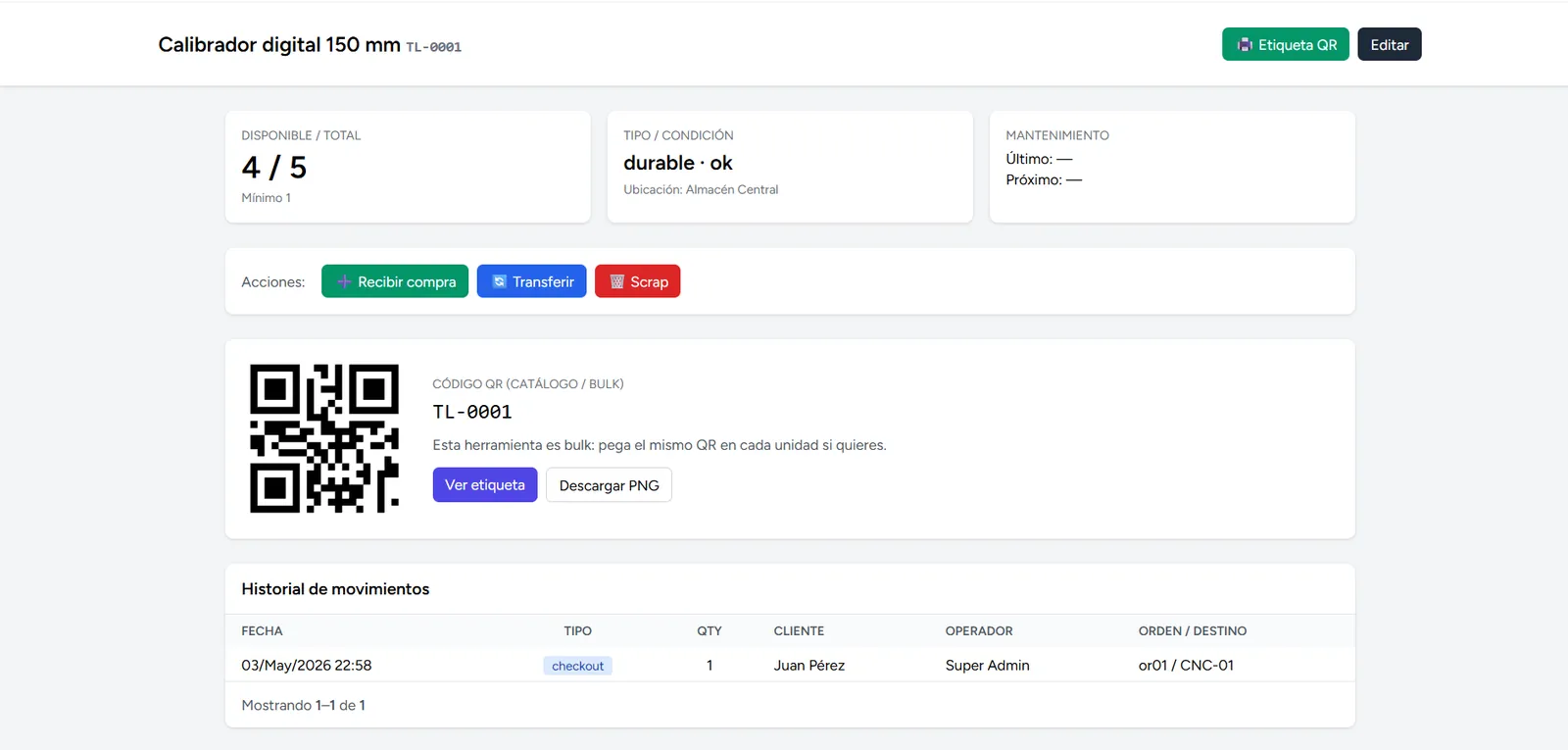The height and width of the screenshot is (750, 1568).
Task: Click the OPERADOR column header
Action: (979, 630)
